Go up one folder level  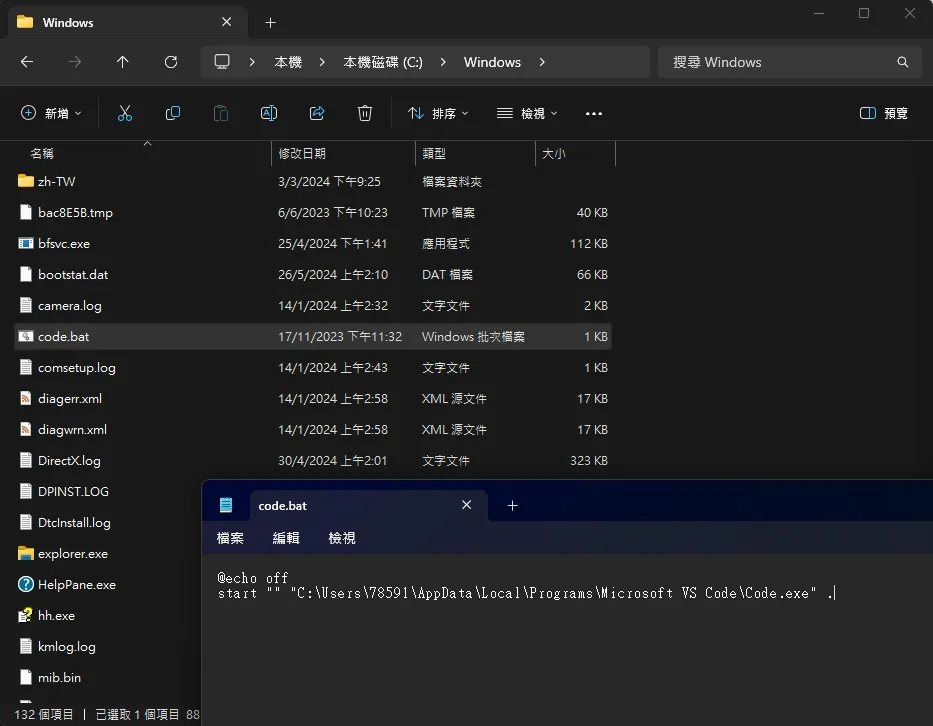(x=123, y=62)
